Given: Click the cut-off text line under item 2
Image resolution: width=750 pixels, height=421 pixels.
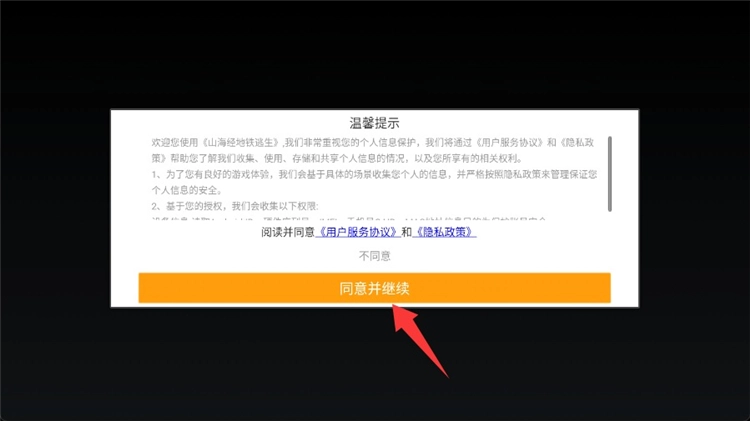Looking at the screenshot, I should 349,219.
